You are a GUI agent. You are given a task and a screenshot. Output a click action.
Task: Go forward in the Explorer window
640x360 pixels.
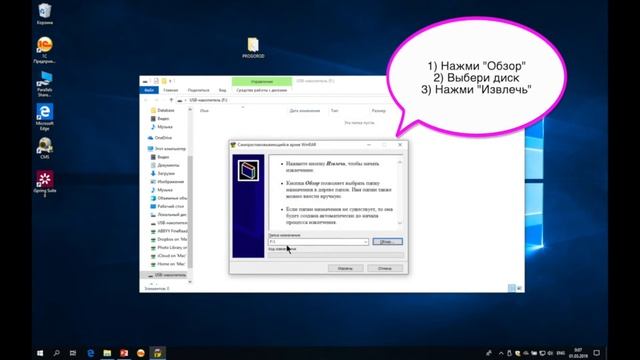coord(156,100)
